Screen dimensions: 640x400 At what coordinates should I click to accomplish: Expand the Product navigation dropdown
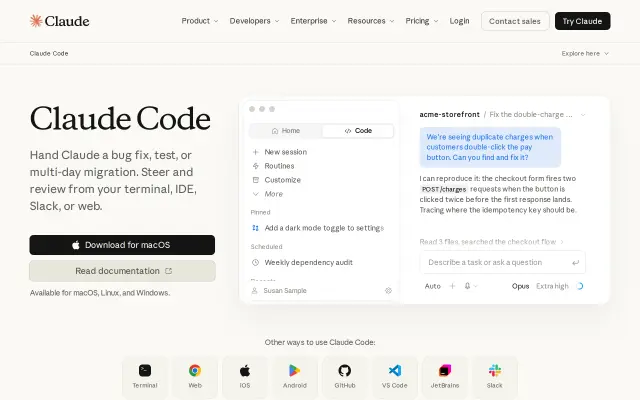coord(200,21)
